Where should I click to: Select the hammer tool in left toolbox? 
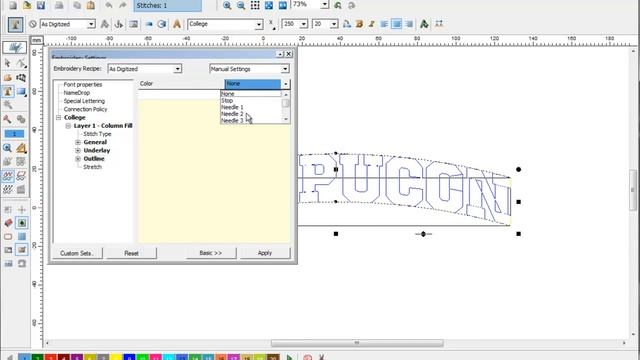pos(7,119)
